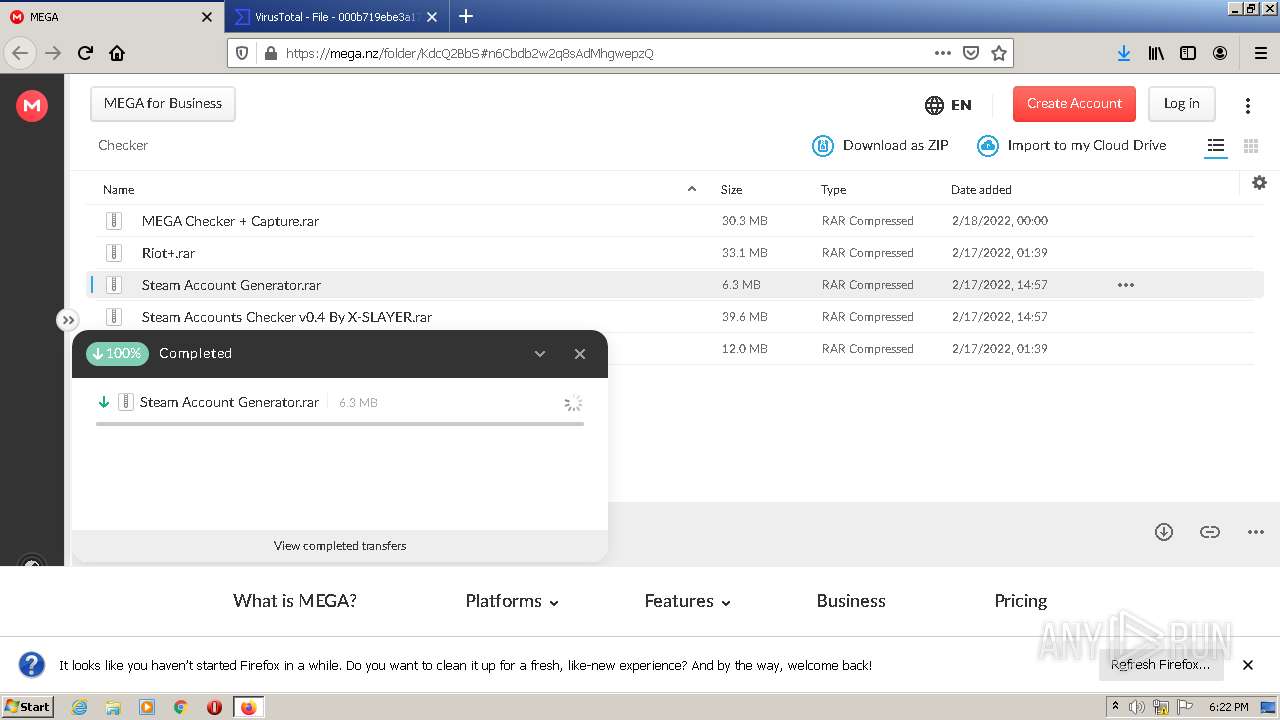
Task: Open Windows Start menu
Action: coord(28,706)
